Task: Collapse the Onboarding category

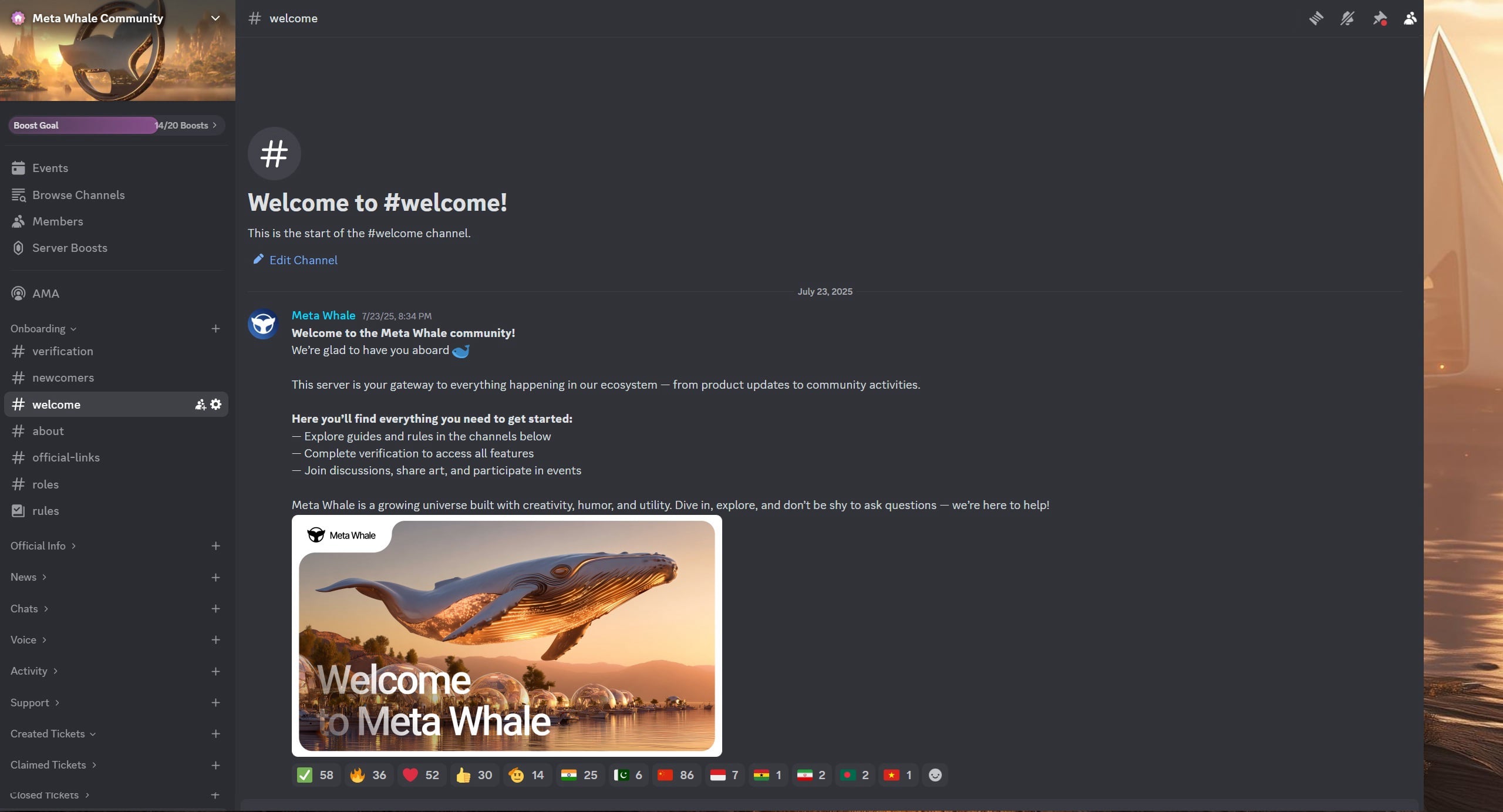Action: (x=43, y=328)
